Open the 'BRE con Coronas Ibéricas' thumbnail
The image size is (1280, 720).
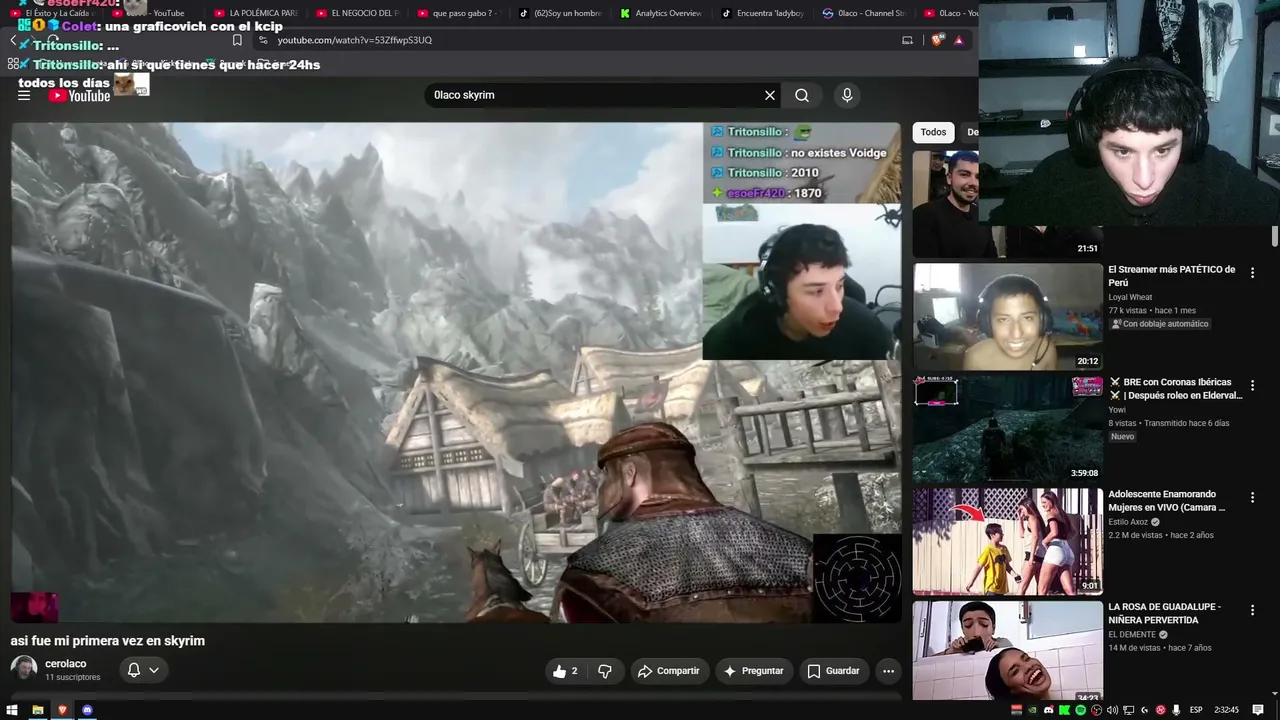point(1008,429)
